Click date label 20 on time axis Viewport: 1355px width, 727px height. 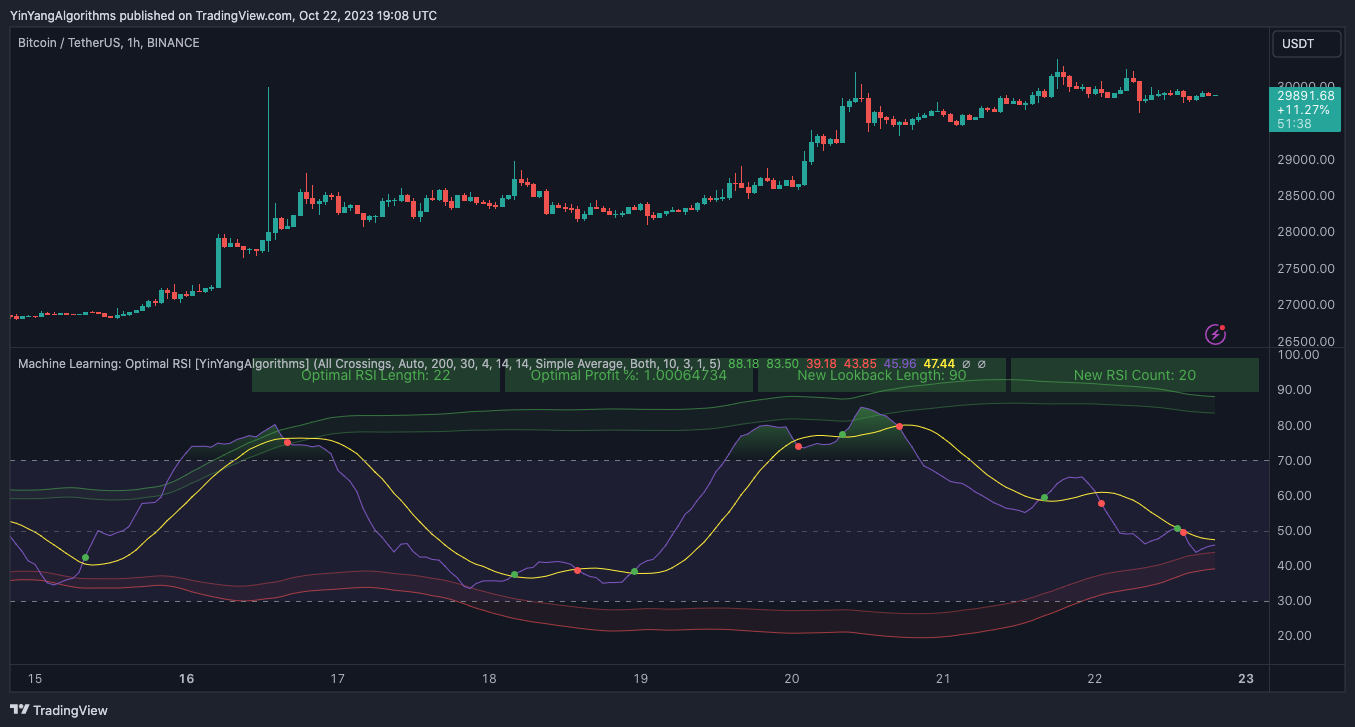pyautogui.click(x=792, y=679)
